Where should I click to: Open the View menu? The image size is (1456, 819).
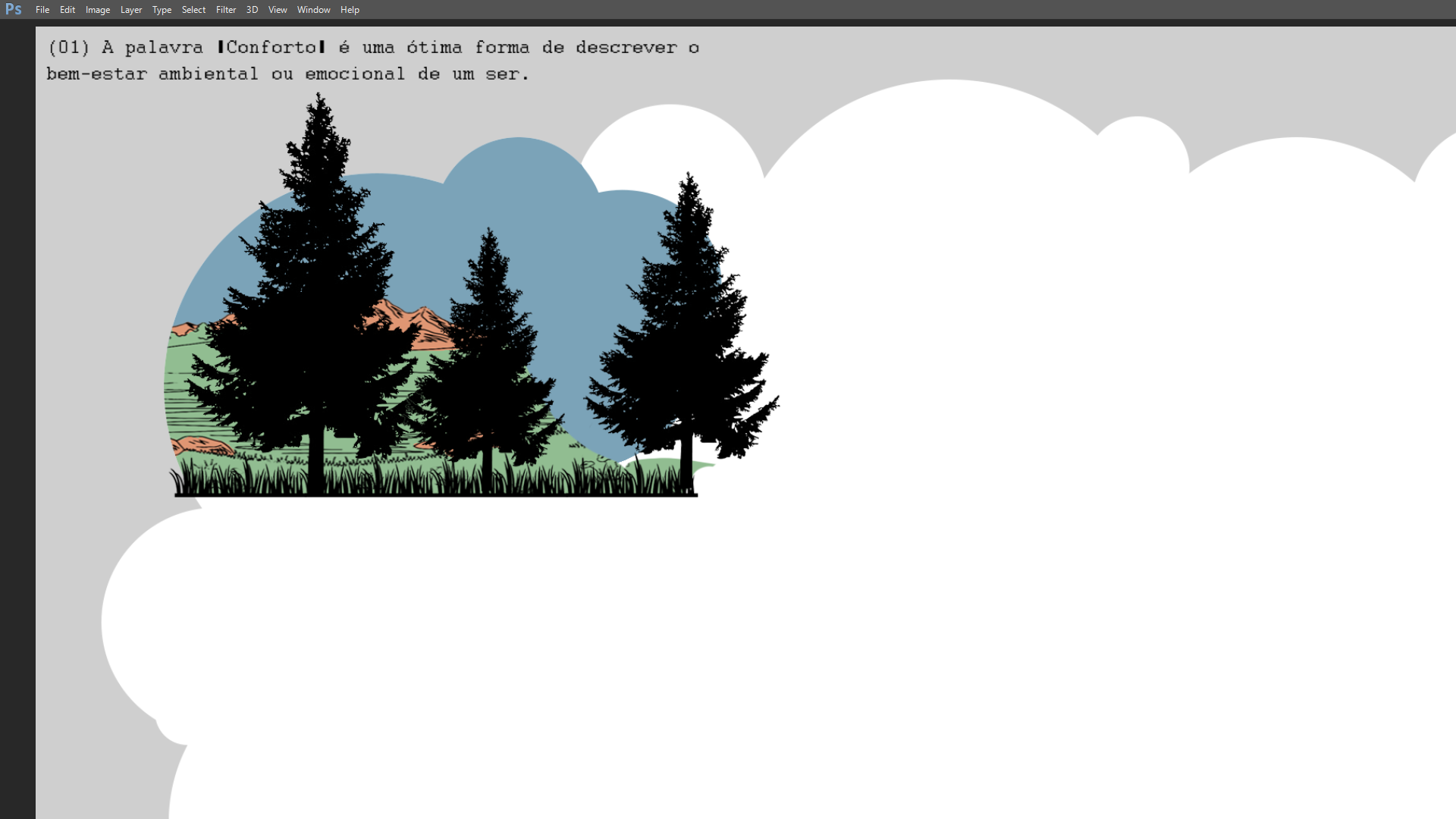278,10
